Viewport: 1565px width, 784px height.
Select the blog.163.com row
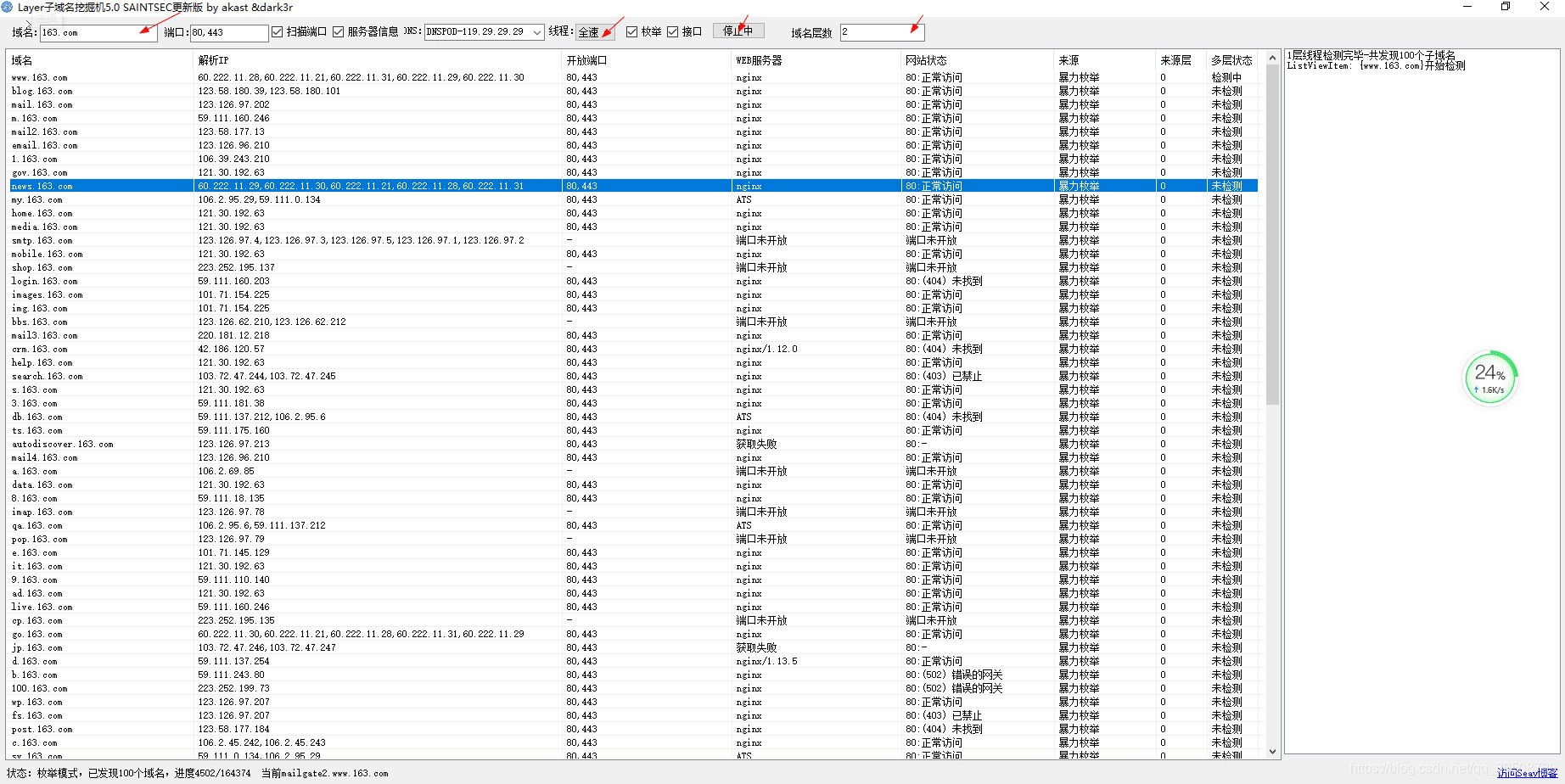[x=633, y=91]
